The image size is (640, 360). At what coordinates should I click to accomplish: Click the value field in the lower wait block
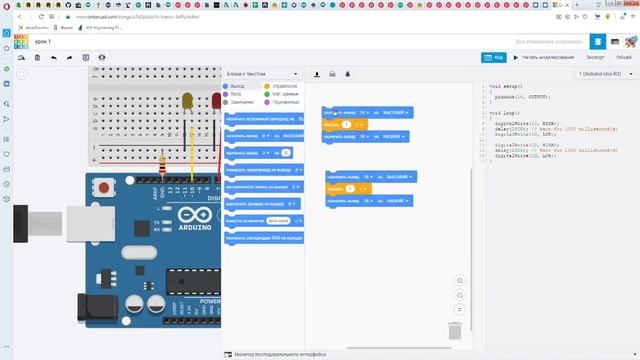pos(350,189)
